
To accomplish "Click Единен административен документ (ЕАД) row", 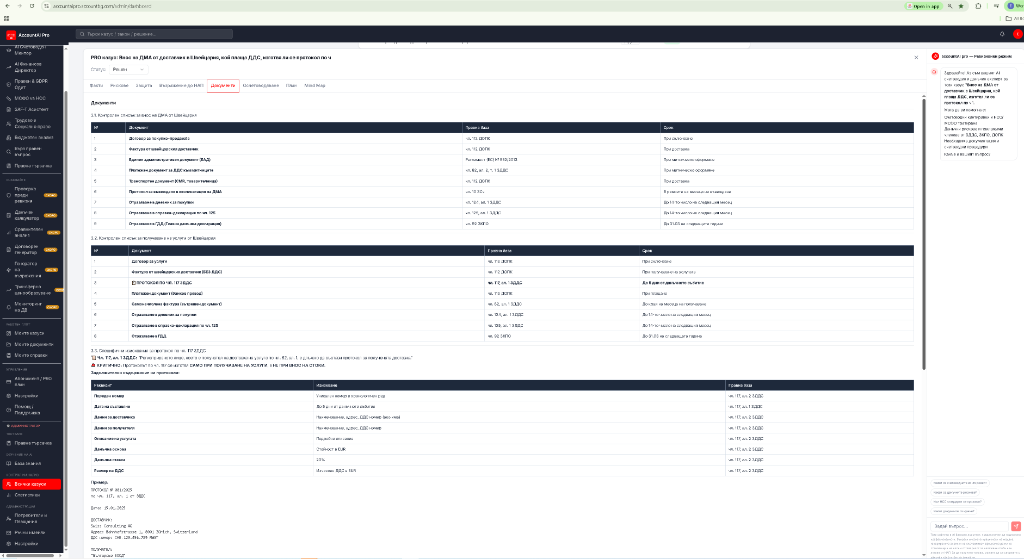I will [502, 159].
